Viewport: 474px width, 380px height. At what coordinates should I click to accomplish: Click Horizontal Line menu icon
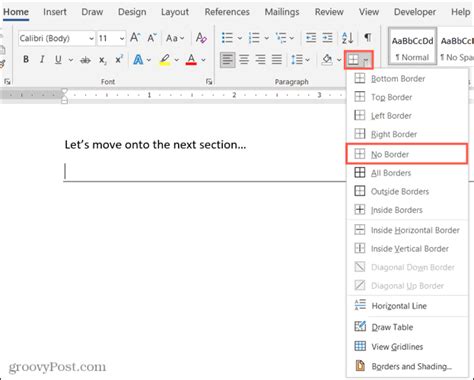pyautogui.click(x=360, y=305)
